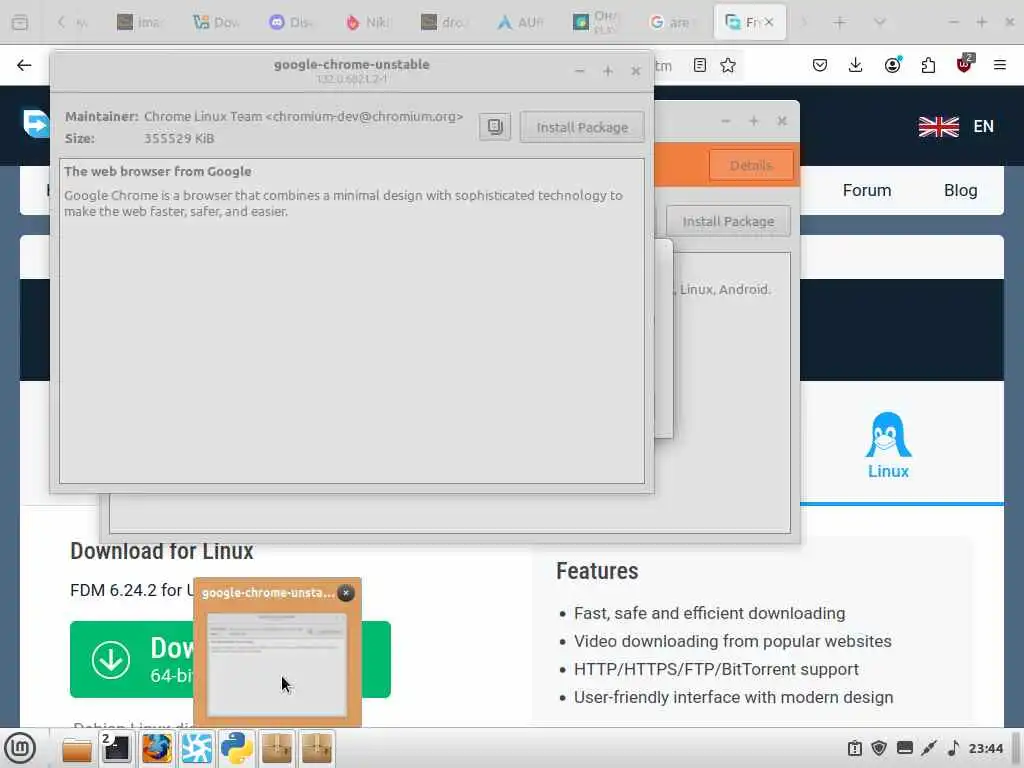1024x768 pixels.
Task: Click the second package installer taskbar icon
Action: click(317, 748)
